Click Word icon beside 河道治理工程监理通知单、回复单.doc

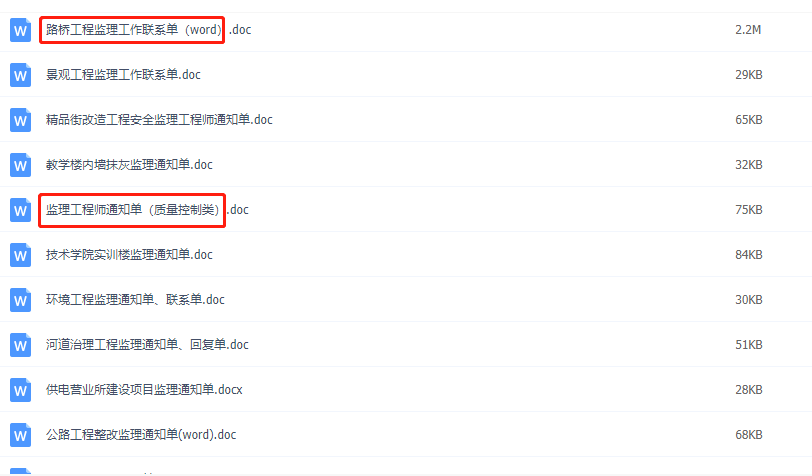[20, 345]
